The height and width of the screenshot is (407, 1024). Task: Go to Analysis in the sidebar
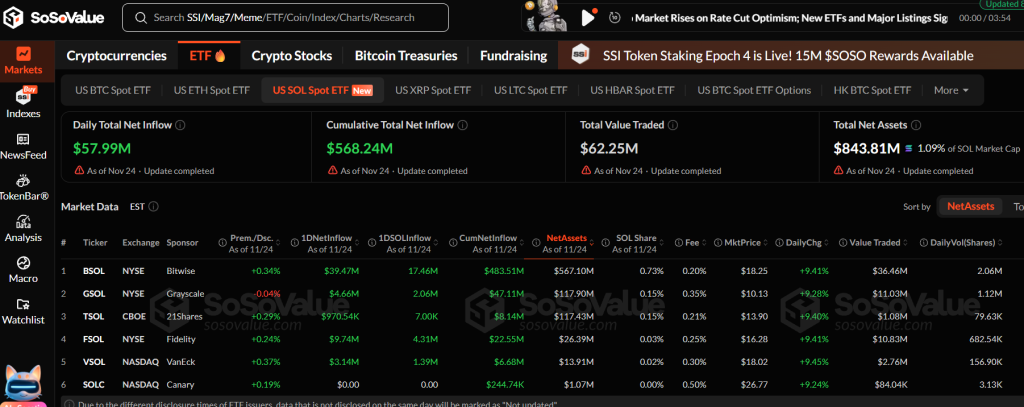23,227
